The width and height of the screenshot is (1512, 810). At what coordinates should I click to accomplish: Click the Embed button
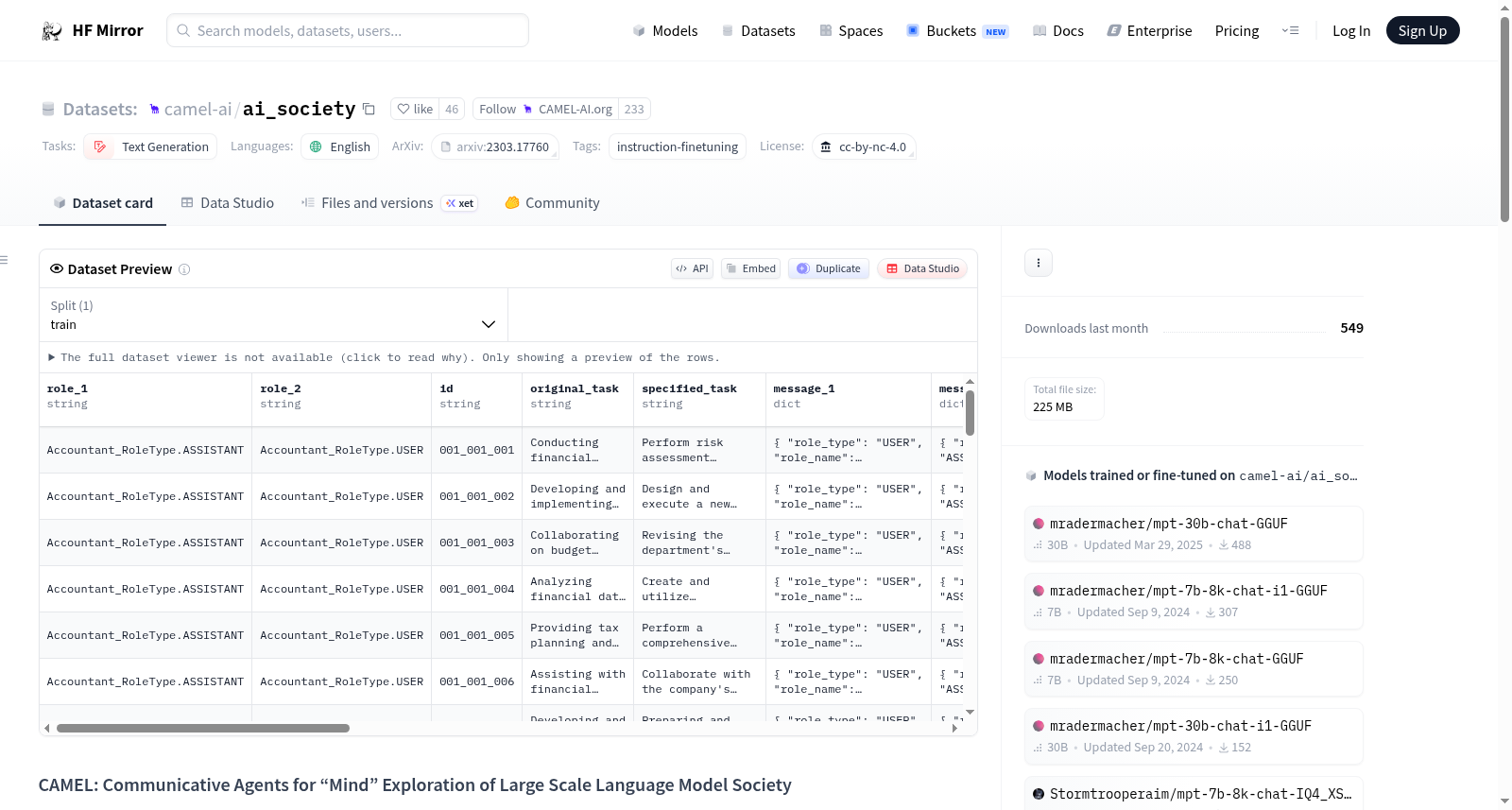pos(751,268)
